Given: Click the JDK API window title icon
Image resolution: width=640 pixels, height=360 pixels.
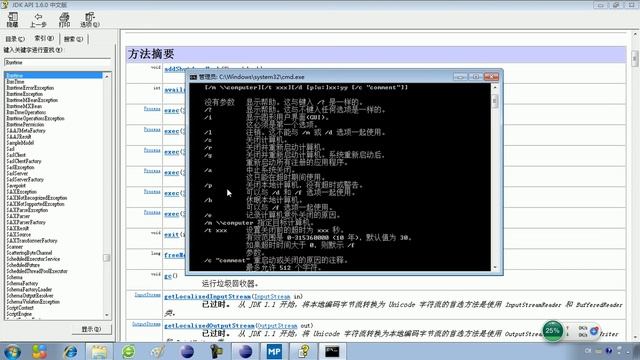Looking at the screenshot, I should tap(4, 5).
